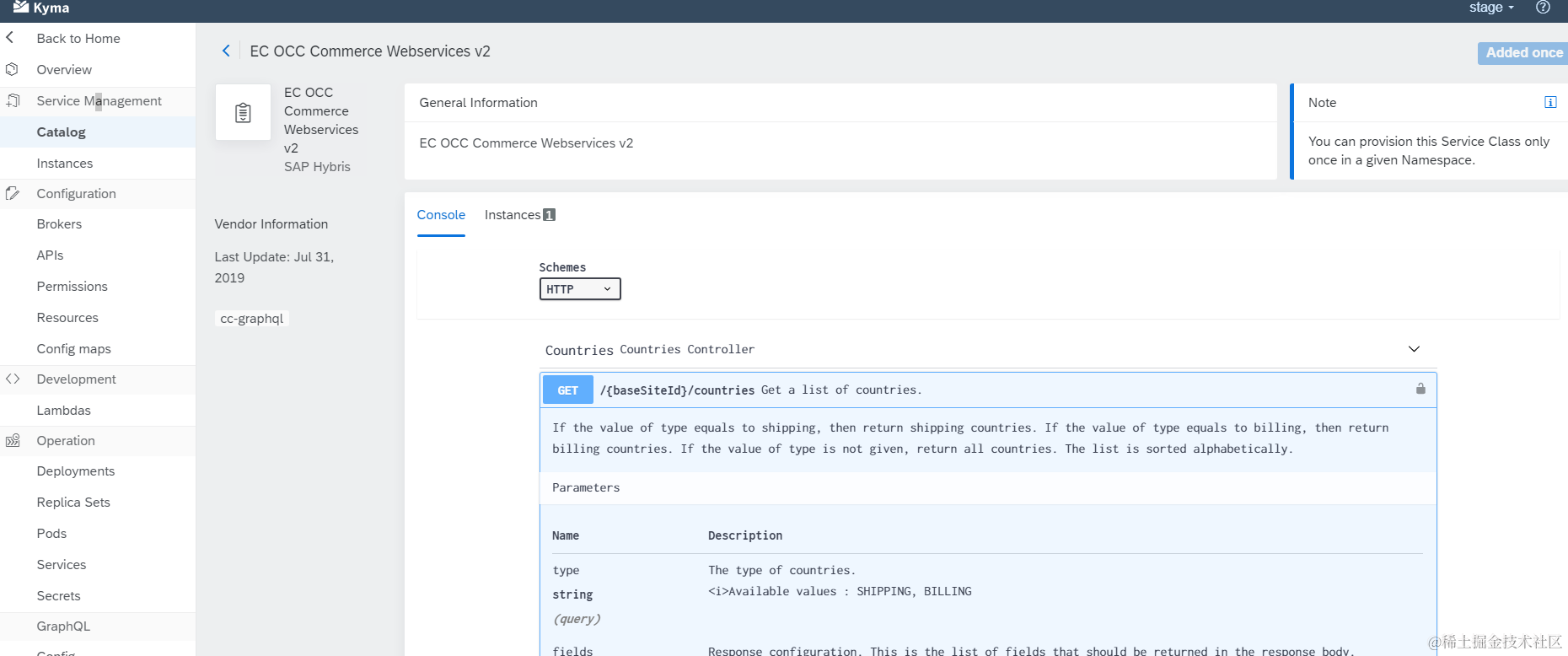Switch to the Instances tab
This screenshot has height=656, width=1568.
513,215
